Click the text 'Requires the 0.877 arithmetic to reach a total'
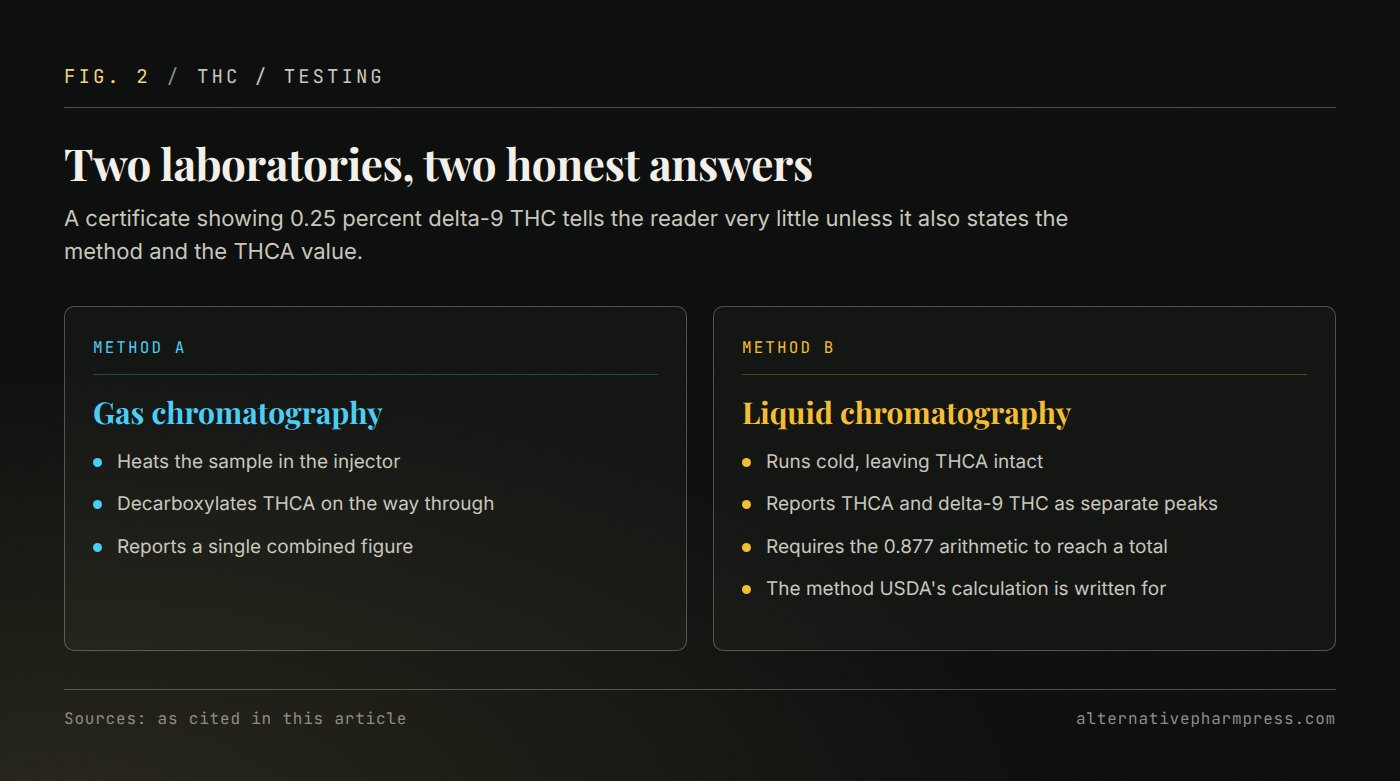The width and height of the screenshot is (1400, 781). point(966,547)
